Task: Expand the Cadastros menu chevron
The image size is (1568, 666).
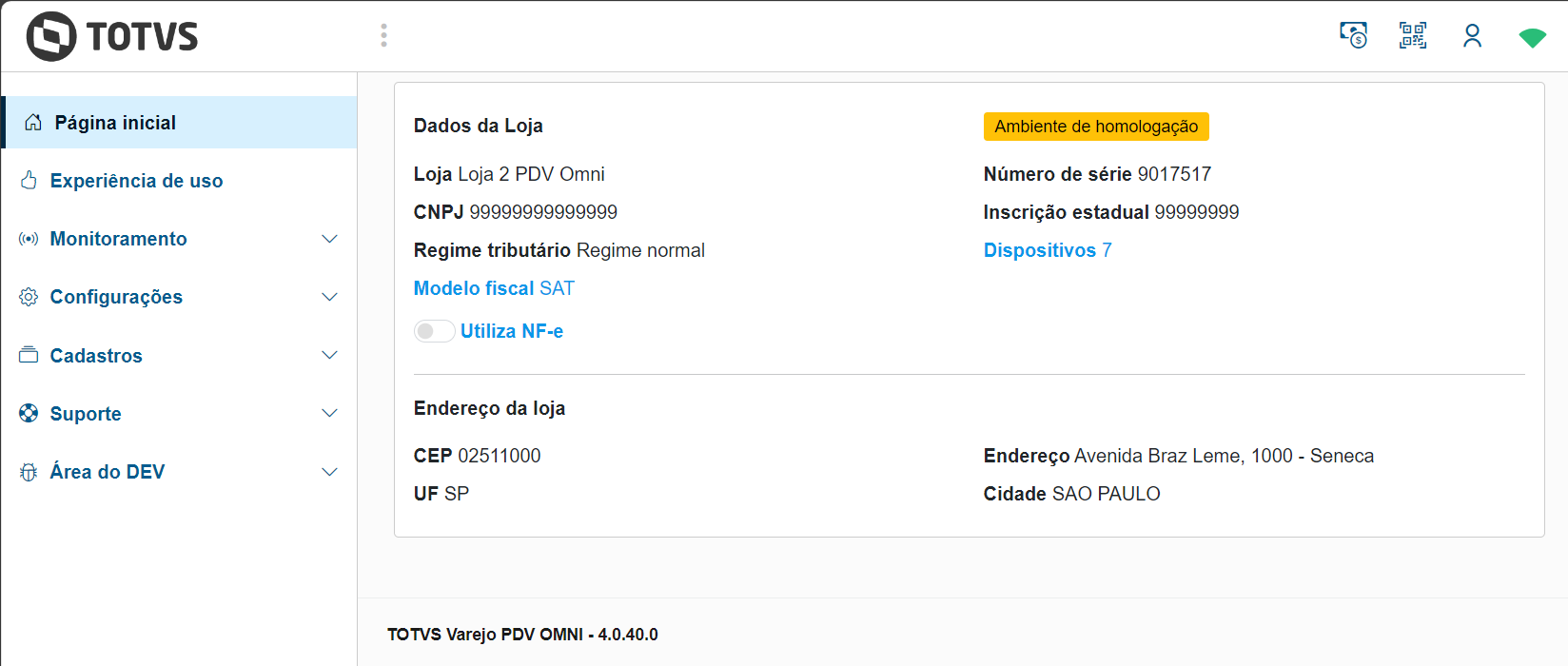Action: click(329, 355)
